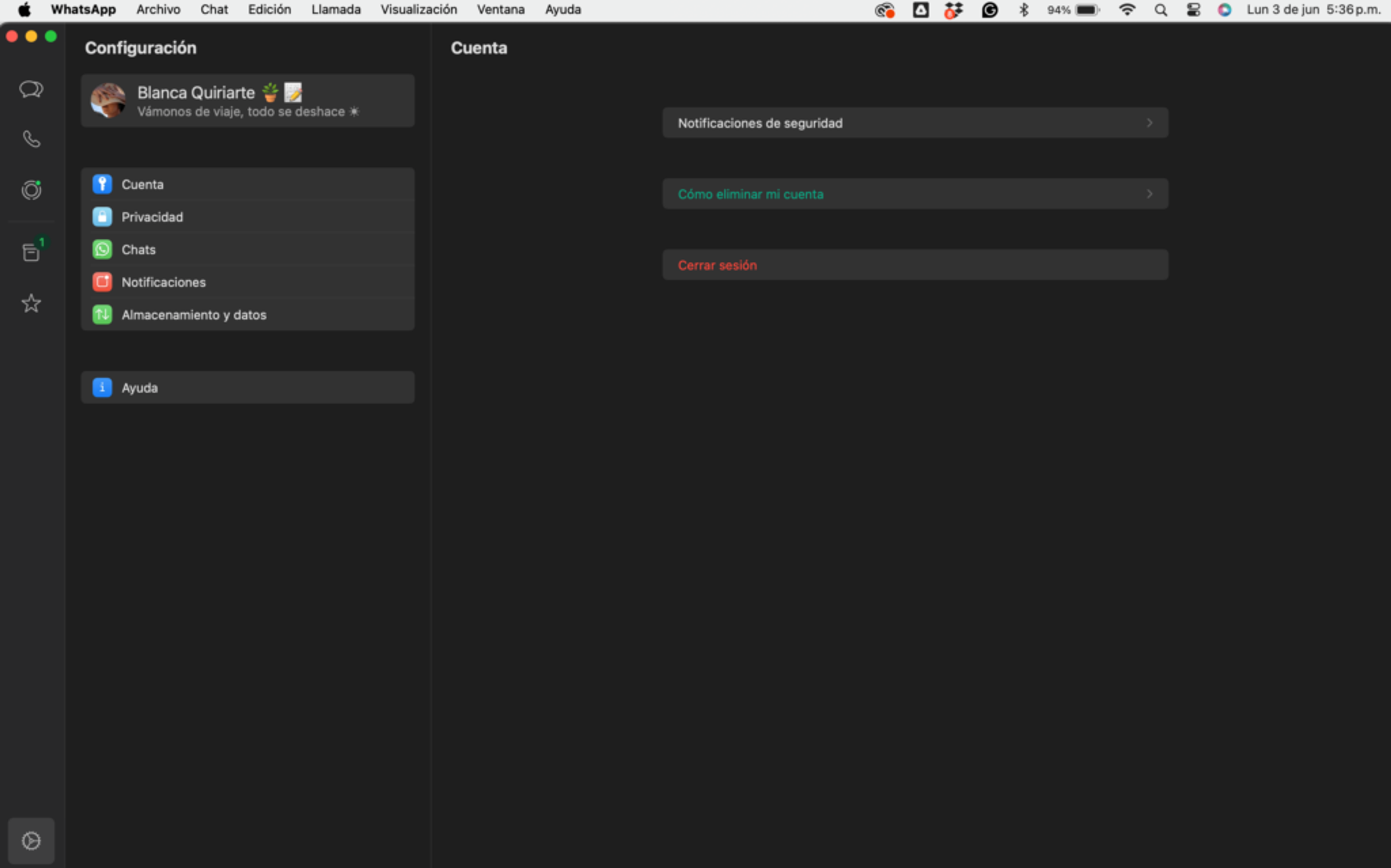Click the Almacenamiento y datos arrows icon
Viewport: 1391px width, 868px height.
click(x=102, y=314)
